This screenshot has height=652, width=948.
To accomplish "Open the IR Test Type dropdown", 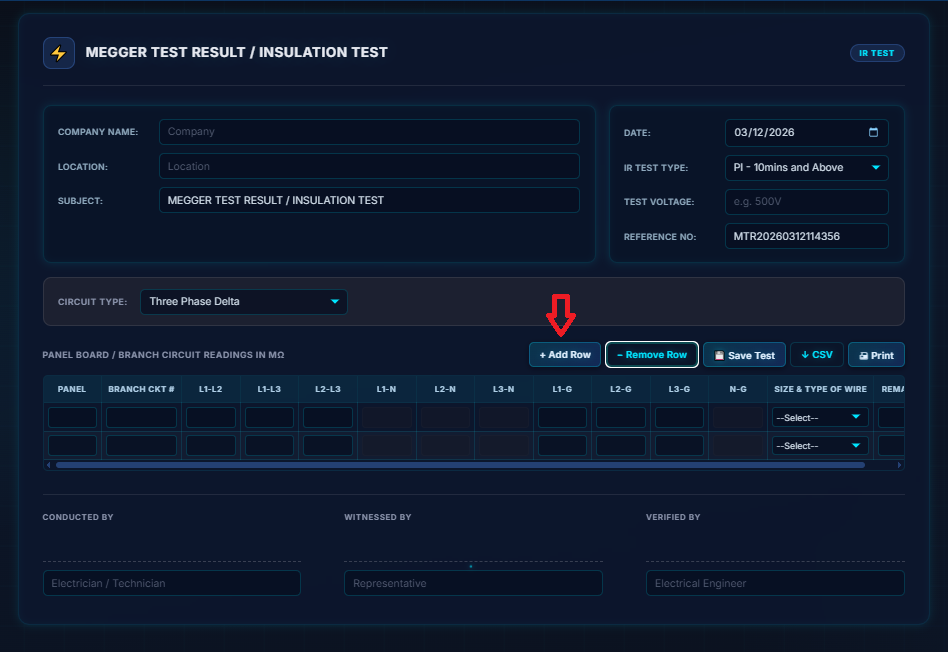I will pyautogui.click(x=806, y=167).
